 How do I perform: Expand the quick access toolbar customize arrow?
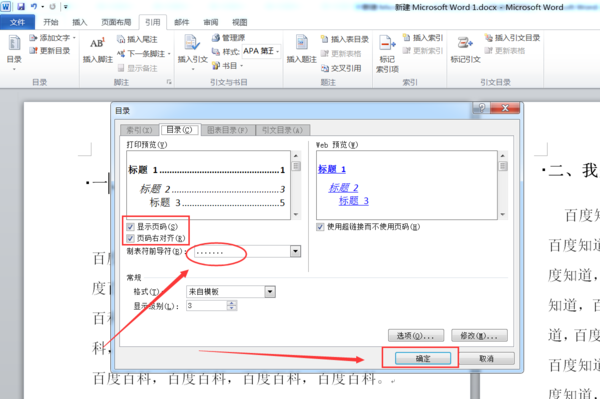(x=66, y=7)
